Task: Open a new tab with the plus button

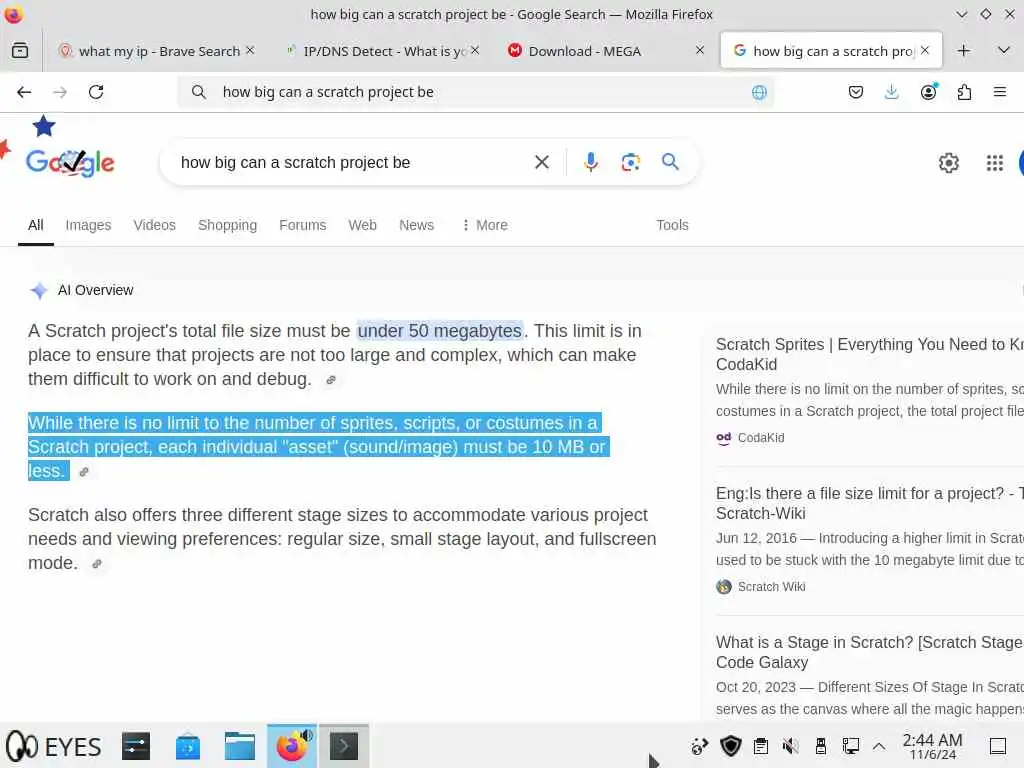Action: [x=963, y=50]
